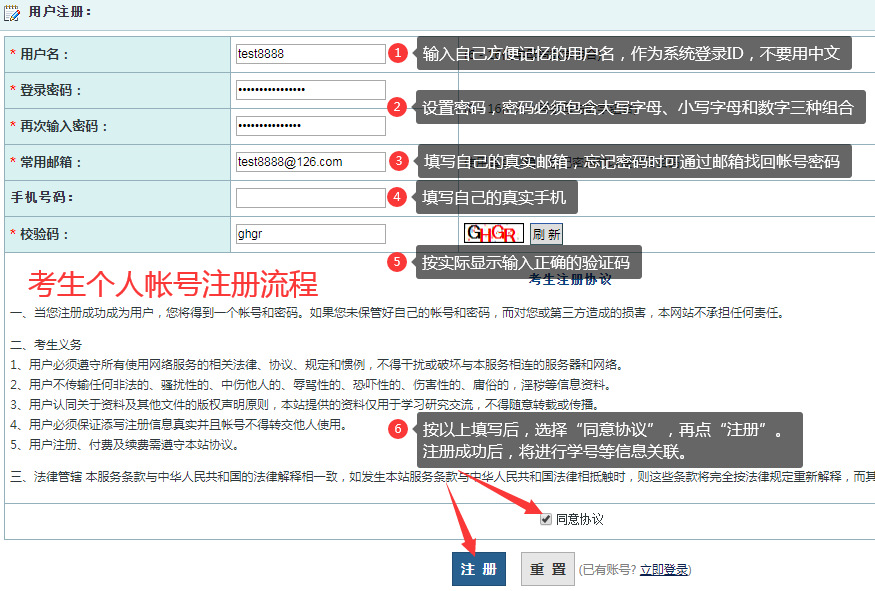Viewport: 875px width, 591px height.
Task: Select the 再次输入密码 confirm password field
Action: [x=310, y=126]
